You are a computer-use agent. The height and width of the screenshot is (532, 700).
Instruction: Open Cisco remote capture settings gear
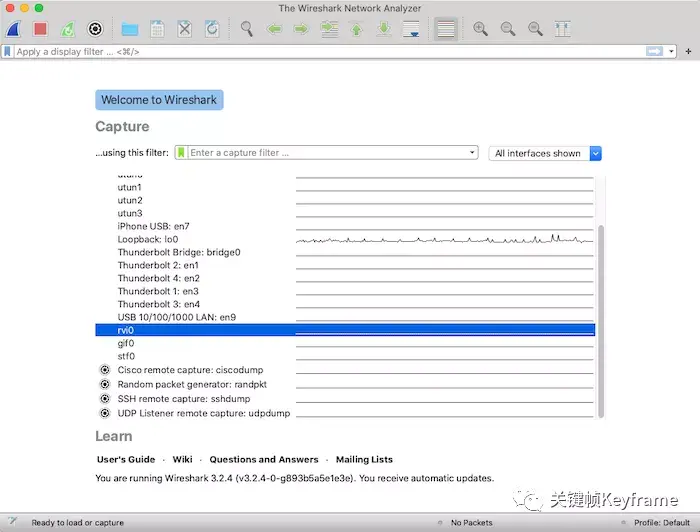pos(105,370)
